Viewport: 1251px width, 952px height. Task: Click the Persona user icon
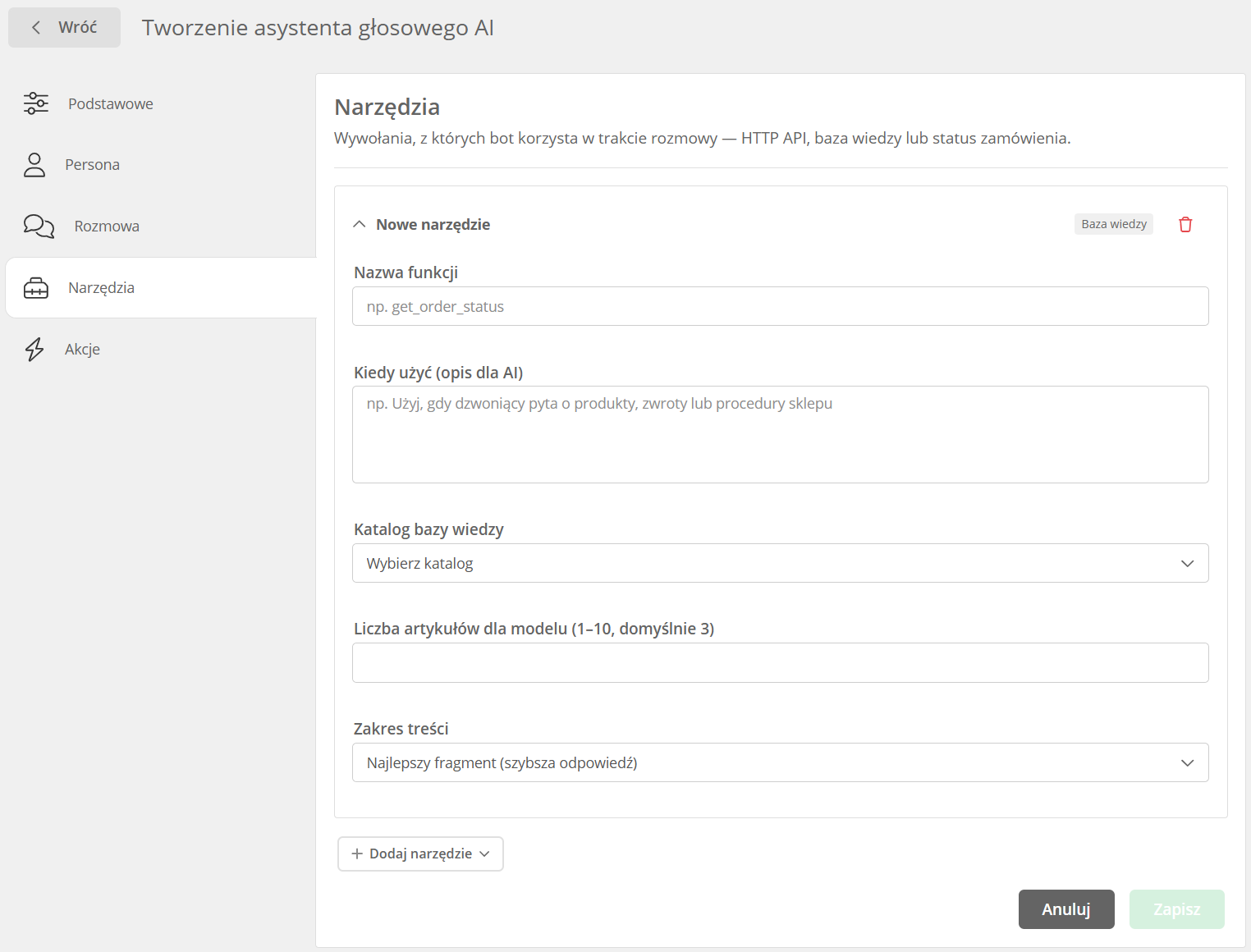click(x=34, y=165)
